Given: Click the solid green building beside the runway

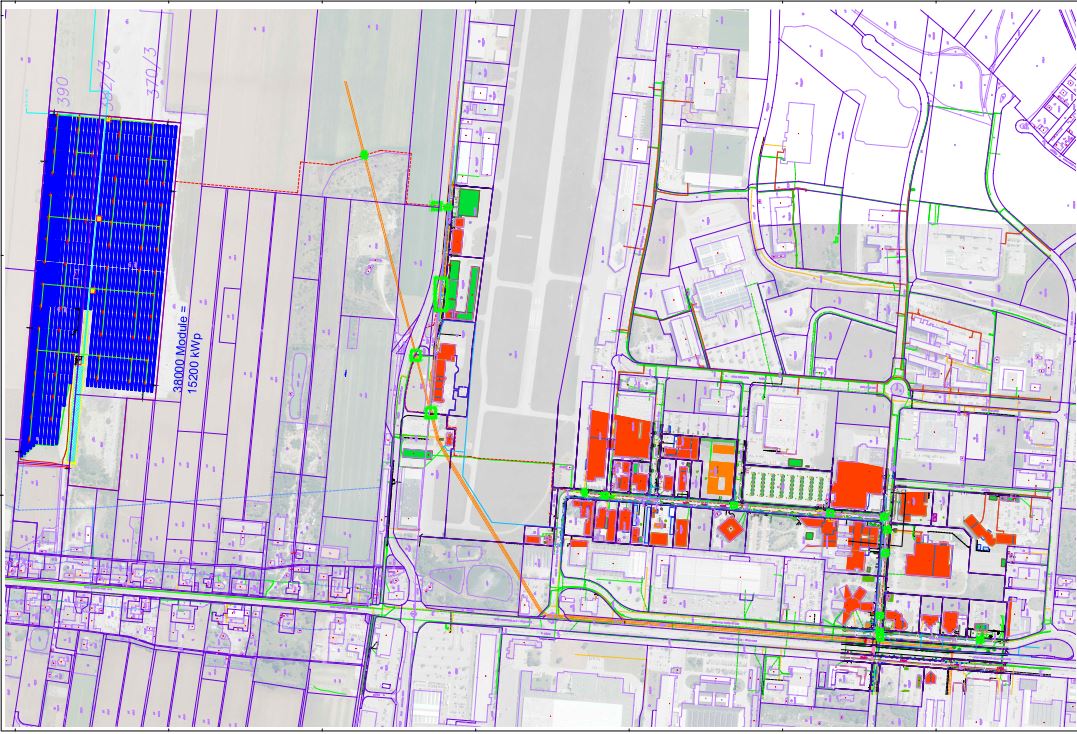Looking at the screenshot, I should pos(468,203).
